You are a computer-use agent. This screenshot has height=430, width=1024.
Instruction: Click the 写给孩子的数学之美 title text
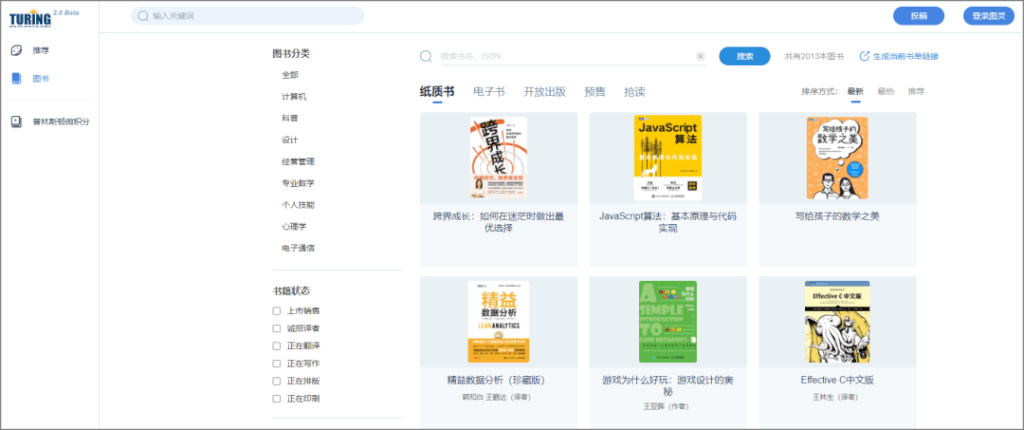837,216
